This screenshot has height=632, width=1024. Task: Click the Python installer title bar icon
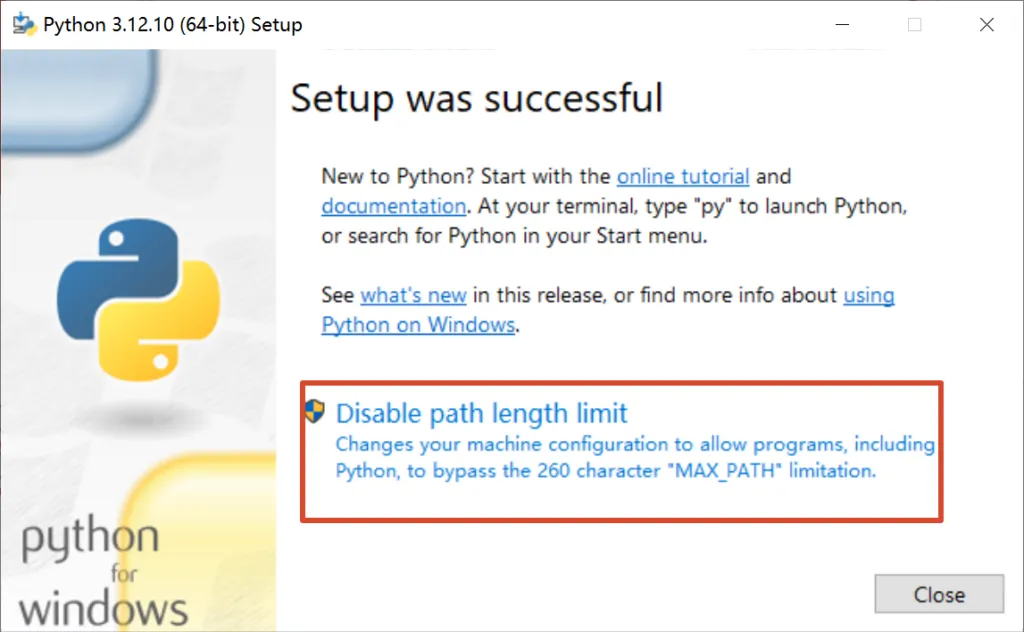pyautogui.click(x=24, y=25)
